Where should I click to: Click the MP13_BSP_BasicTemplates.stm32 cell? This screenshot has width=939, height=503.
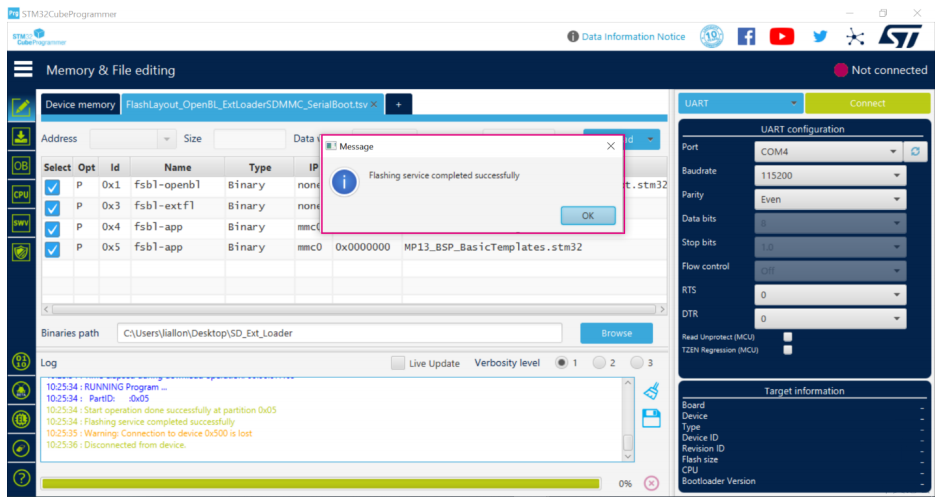tap(493, 247)
